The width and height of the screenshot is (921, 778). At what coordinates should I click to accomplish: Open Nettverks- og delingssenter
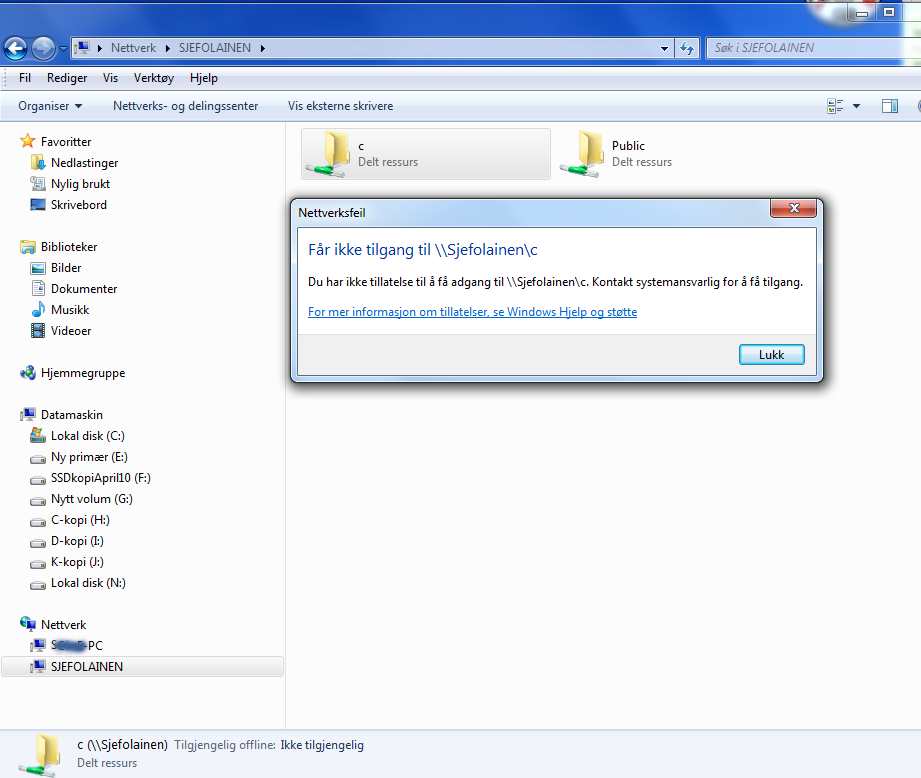(x=186, y=106)
